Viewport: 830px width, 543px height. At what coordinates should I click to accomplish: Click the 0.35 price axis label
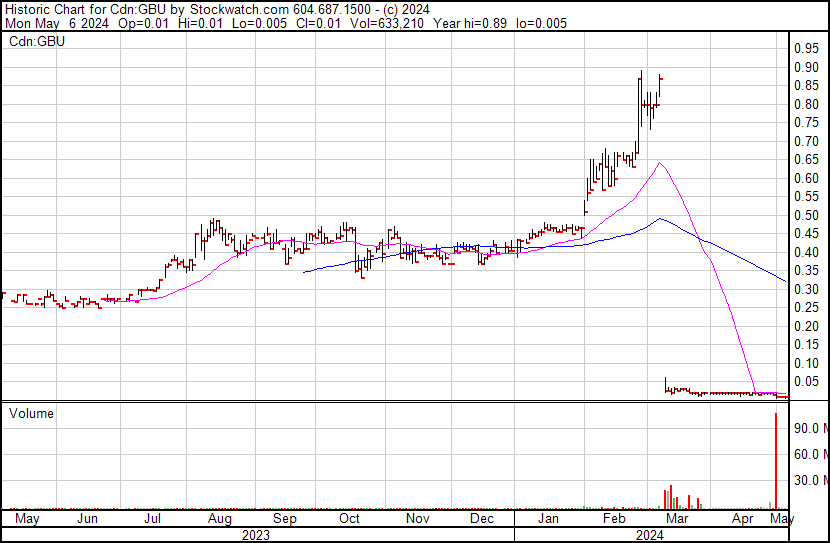click(x=806, y=270)
